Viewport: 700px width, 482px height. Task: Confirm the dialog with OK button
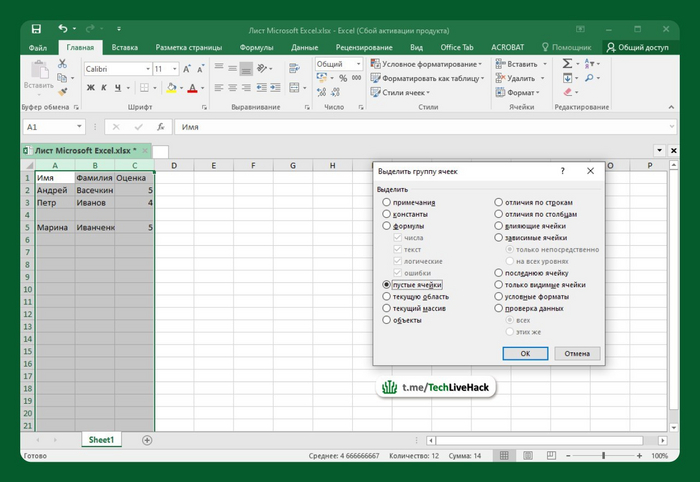point(525,353)
